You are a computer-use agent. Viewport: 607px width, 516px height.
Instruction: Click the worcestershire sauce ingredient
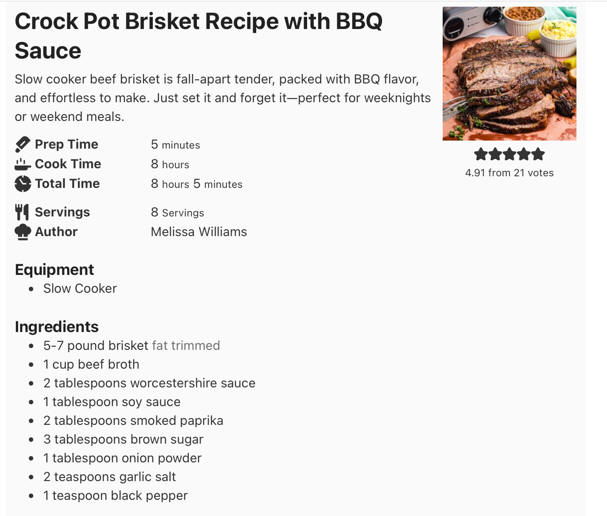[149, 383]
